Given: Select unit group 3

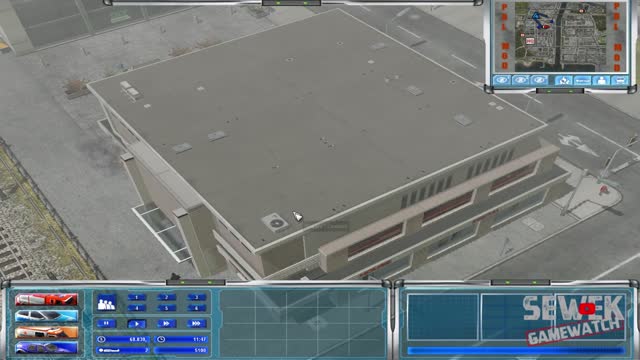Looking at the screenshot, I should click(196, 298).
